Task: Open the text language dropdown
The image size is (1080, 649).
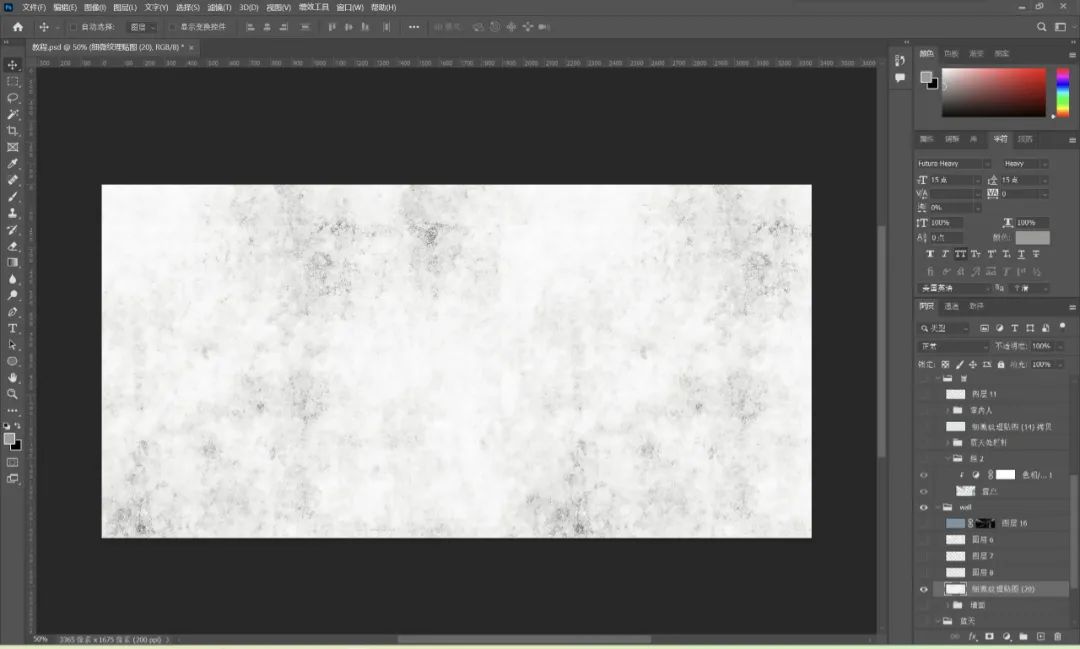Action: pyautogui.click(x=953, y=288)
